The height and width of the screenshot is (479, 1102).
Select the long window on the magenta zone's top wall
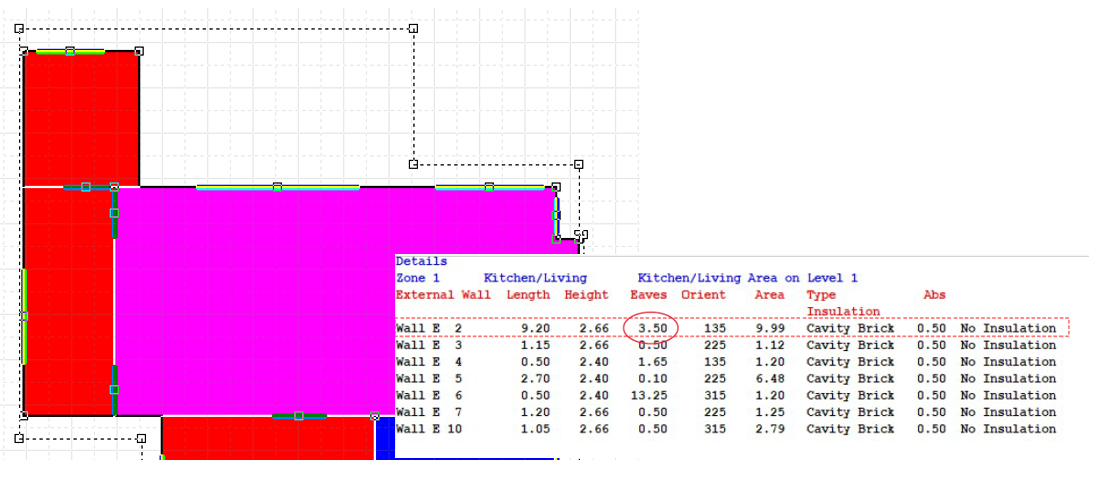(x=277, y=187)
